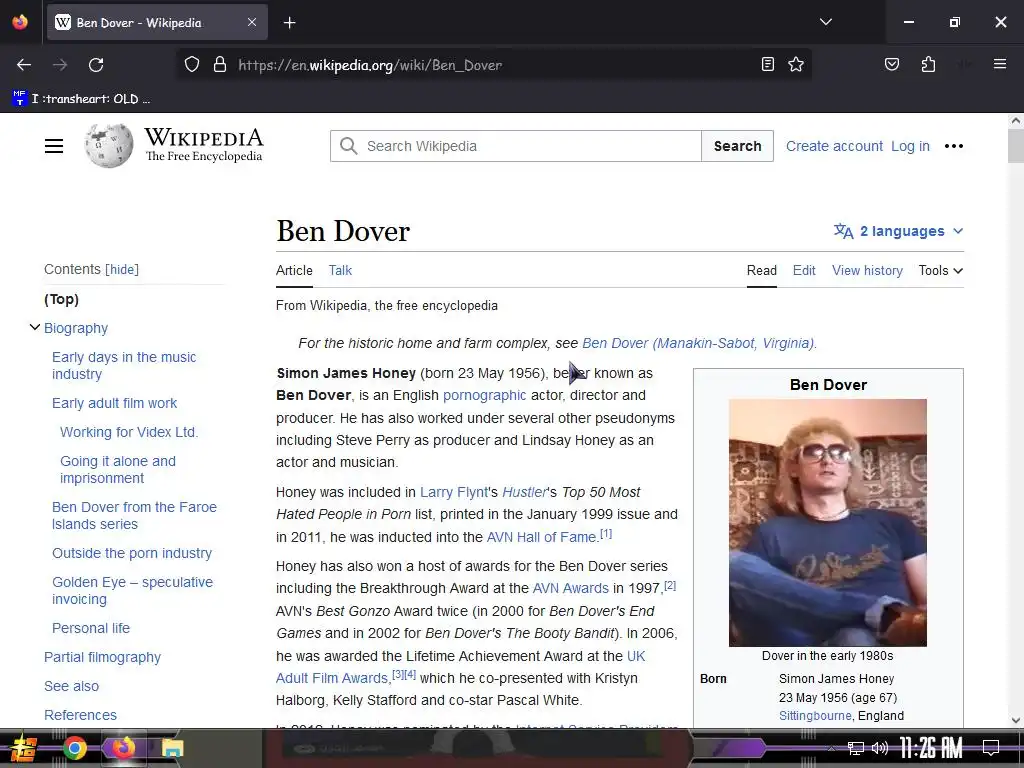Go to Biography section in contents

tap(76, 328)
